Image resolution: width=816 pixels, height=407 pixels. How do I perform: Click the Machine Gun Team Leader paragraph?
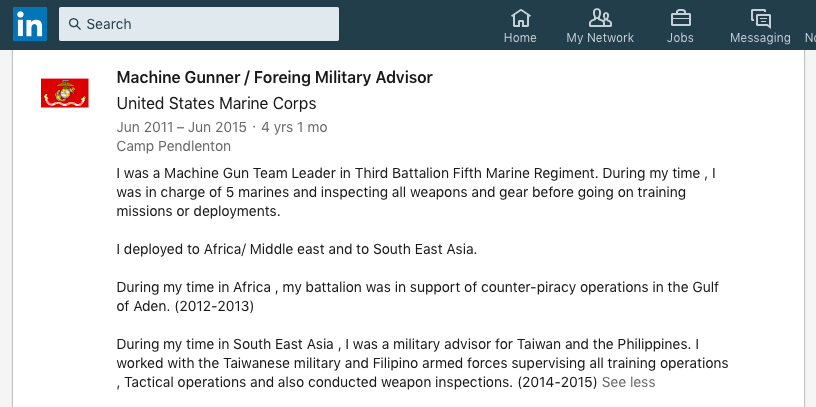(x=416, y=192)
